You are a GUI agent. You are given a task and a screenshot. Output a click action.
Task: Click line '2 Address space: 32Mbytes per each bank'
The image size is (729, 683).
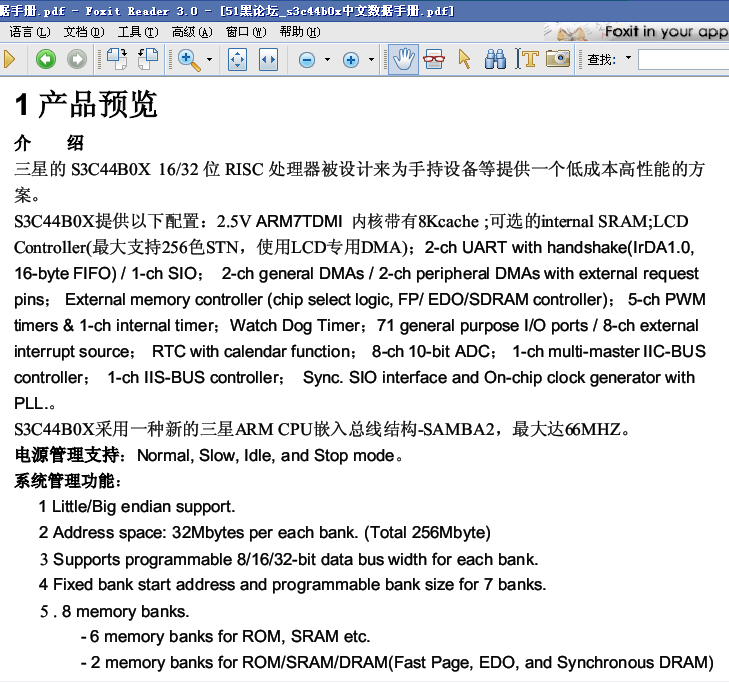click(x=265, y=533)
